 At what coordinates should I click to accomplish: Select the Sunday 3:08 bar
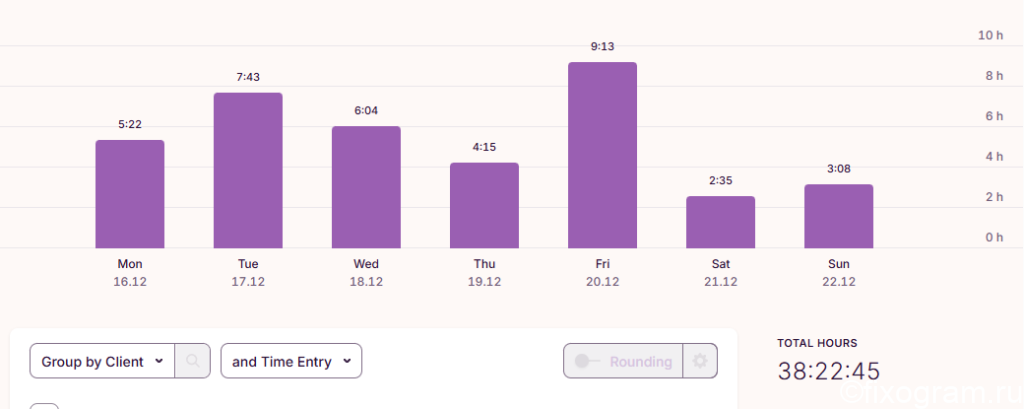[x=839, y=216]
